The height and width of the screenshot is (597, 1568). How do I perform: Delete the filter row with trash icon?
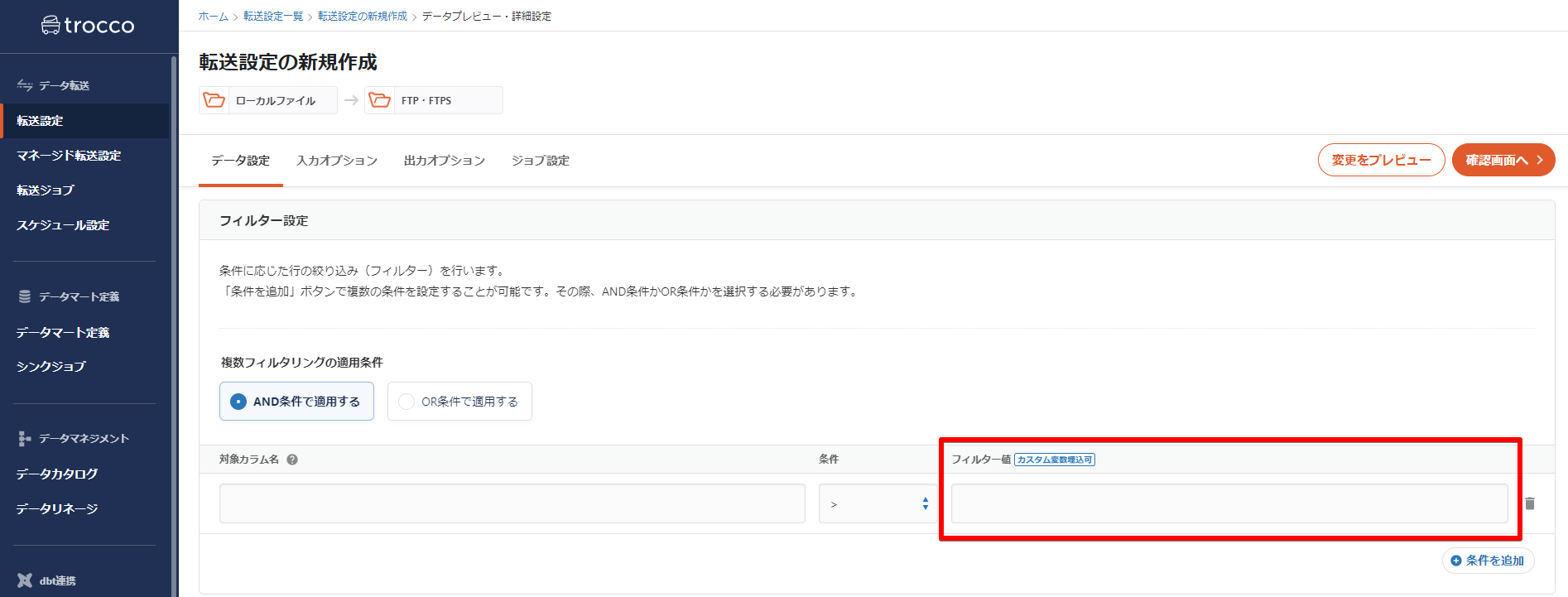click(1530, 503)
